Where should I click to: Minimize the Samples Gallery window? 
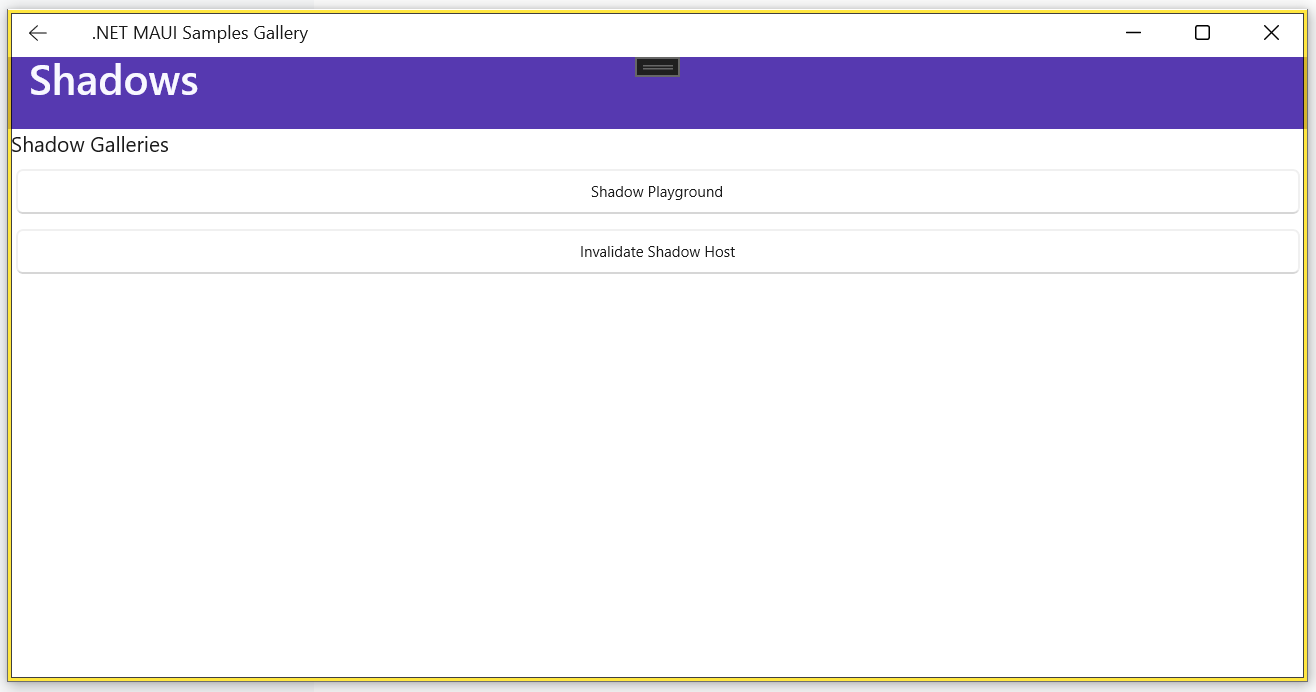click(1133, 33)
